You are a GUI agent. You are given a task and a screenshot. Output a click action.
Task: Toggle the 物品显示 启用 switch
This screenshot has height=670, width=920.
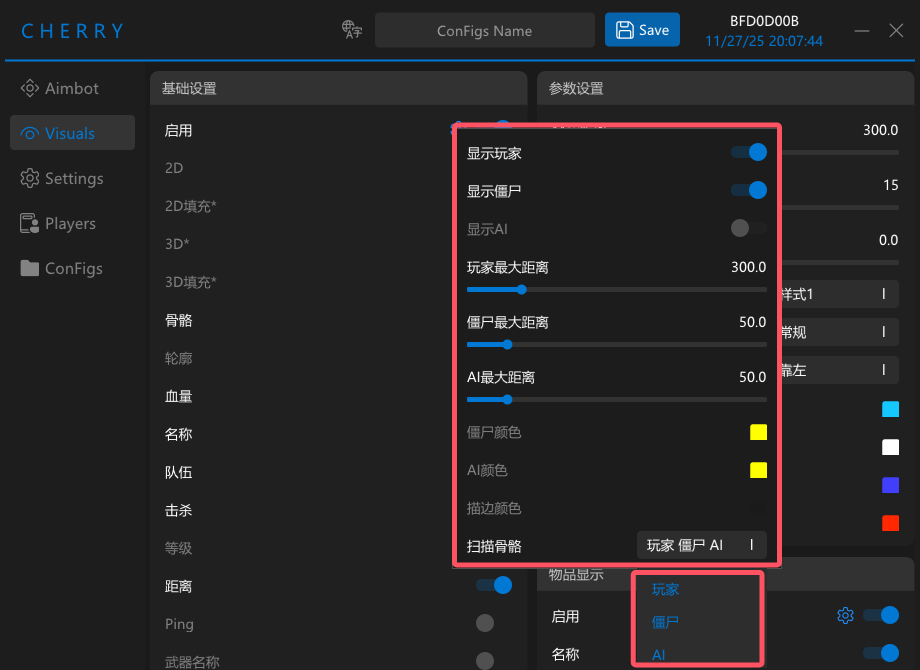[x=881, y=615]
